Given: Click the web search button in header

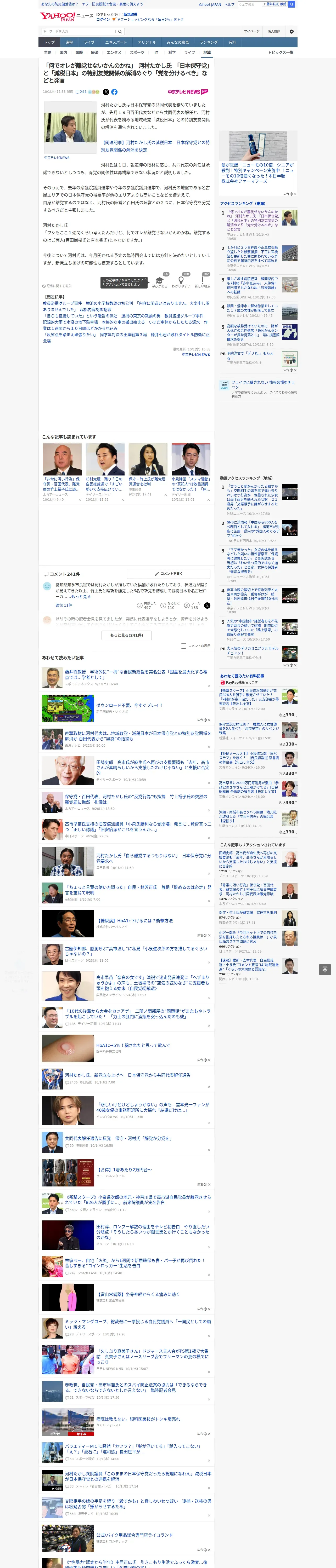Looking at the screenshot, I should tap(292, 4).
